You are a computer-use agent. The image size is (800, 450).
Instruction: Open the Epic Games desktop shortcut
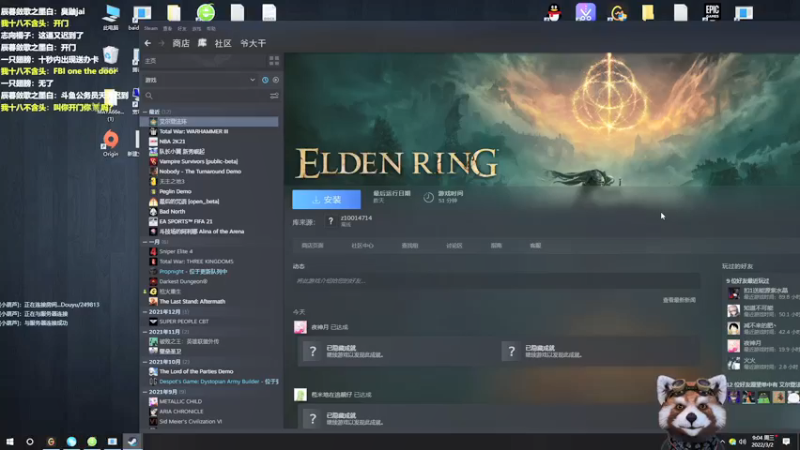(x=712, y=12)
